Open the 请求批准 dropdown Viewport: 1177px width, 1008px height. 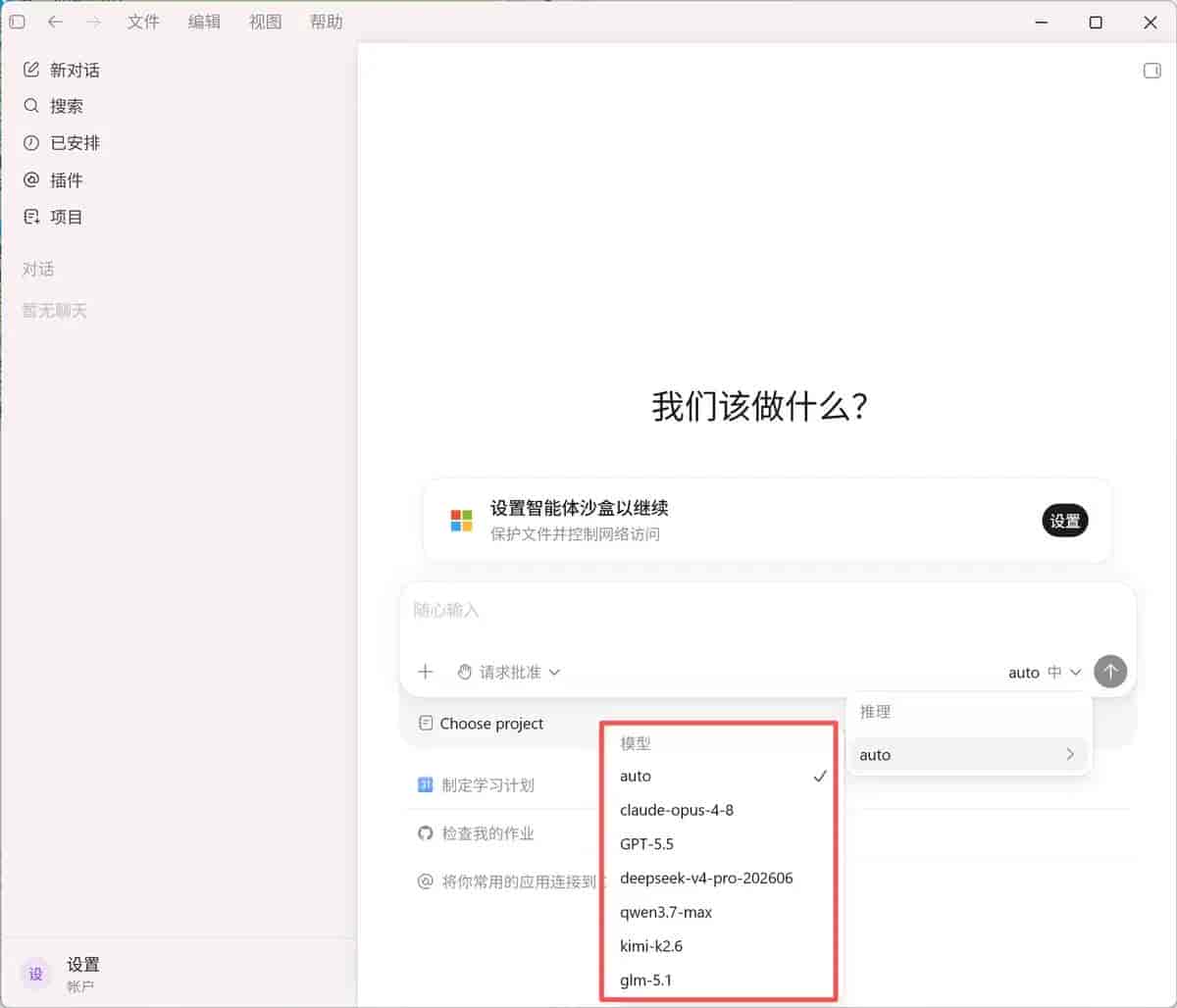click(x=509, y=672)
